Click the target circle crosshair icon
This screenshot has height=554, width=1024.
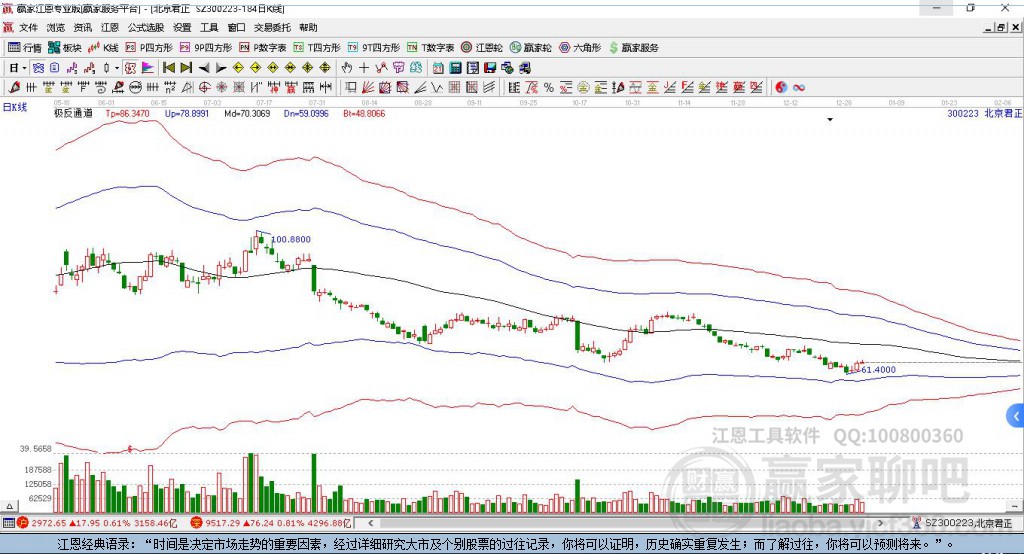205,88
